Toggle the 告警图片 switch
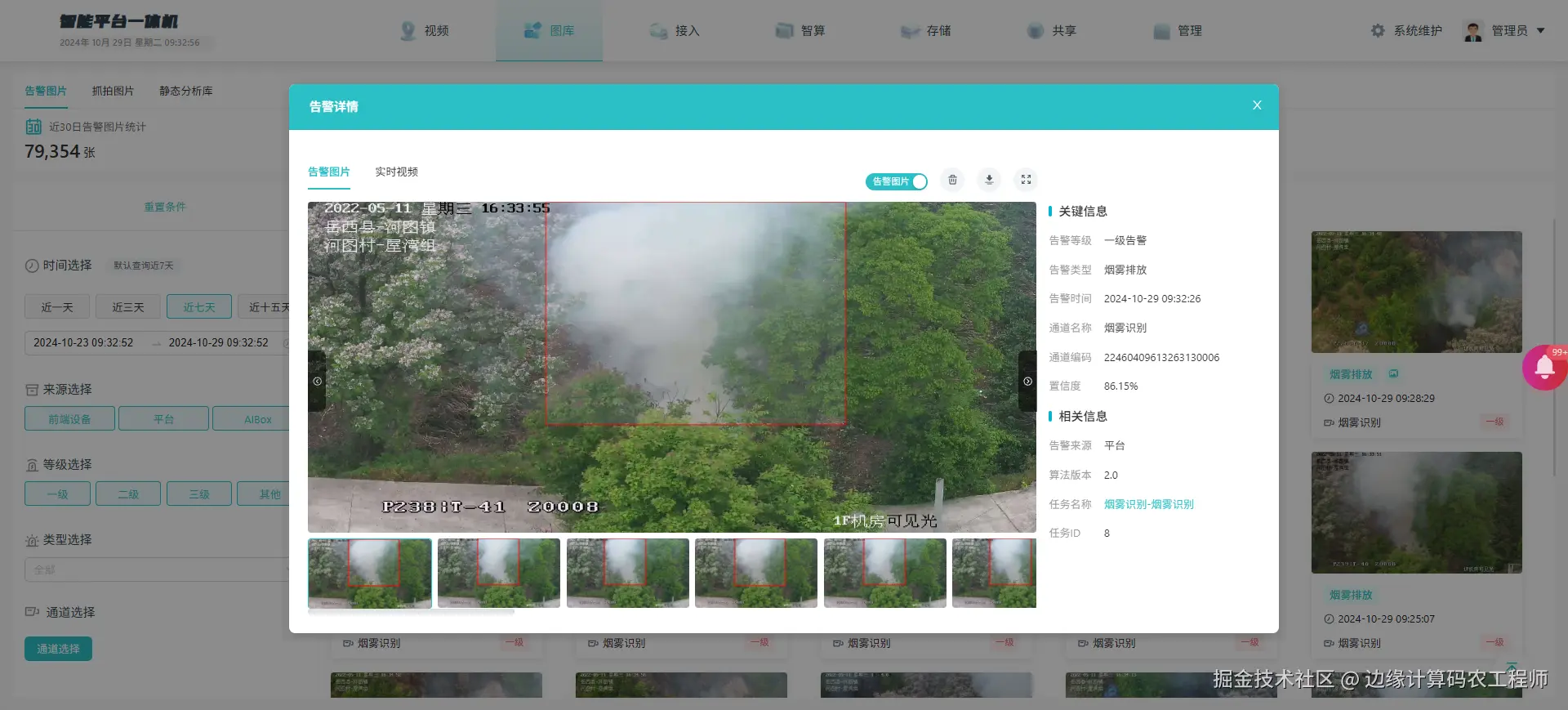The image size is (1568, 710). pyautogui.click(x=897, y=181)
